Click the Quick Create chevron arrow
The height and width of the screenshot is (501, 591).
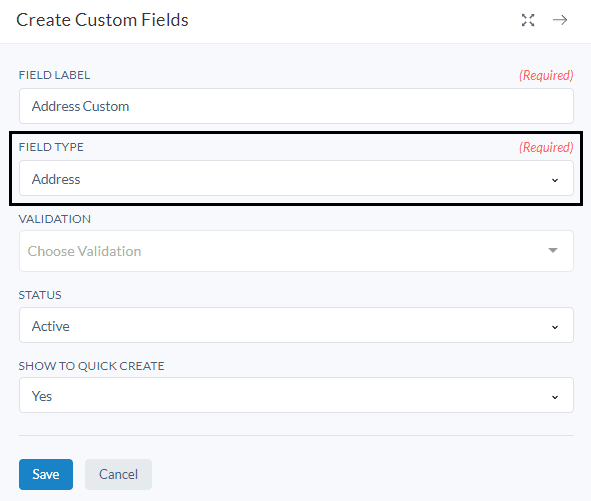point(554,397)
